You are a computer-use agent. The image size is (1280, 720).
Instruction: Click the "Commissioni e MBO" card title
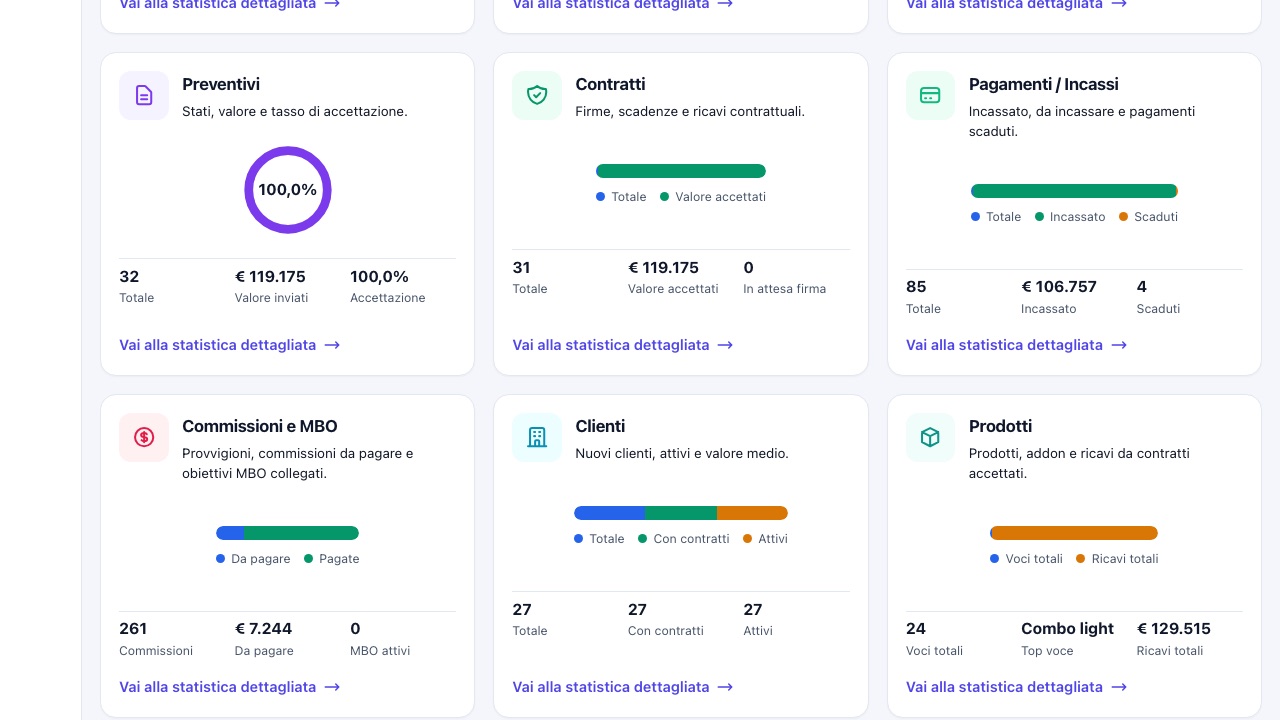click(x=260, y=426)
